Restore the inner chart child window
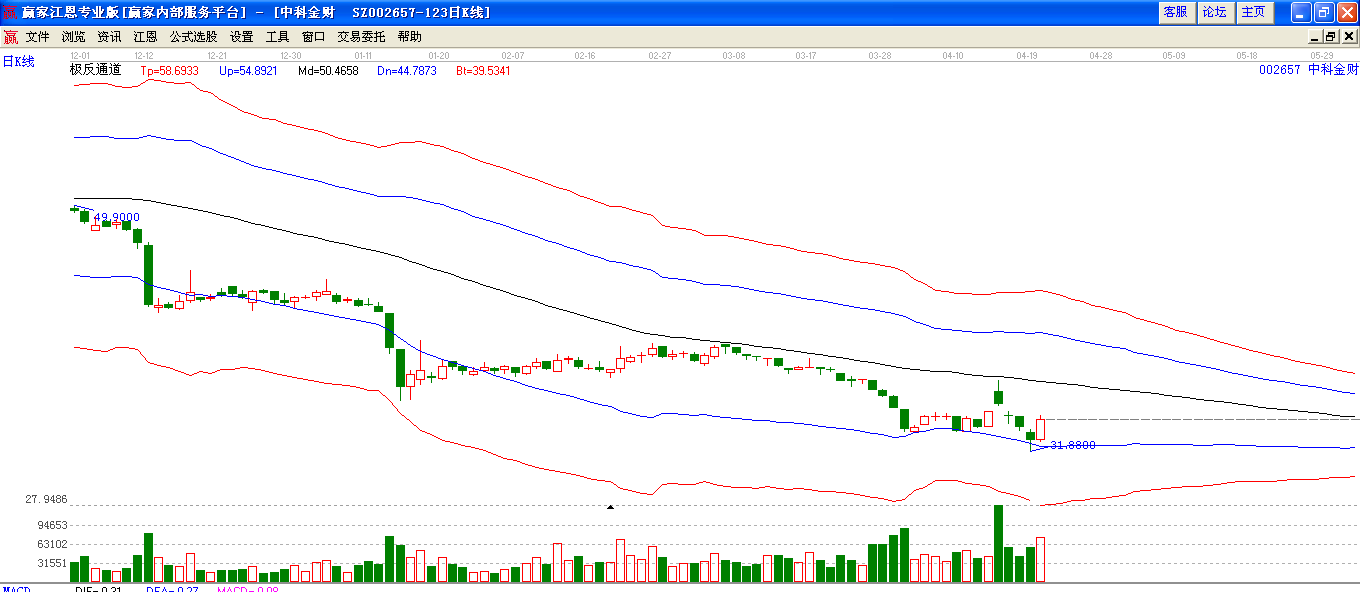 click(1330, 37)
